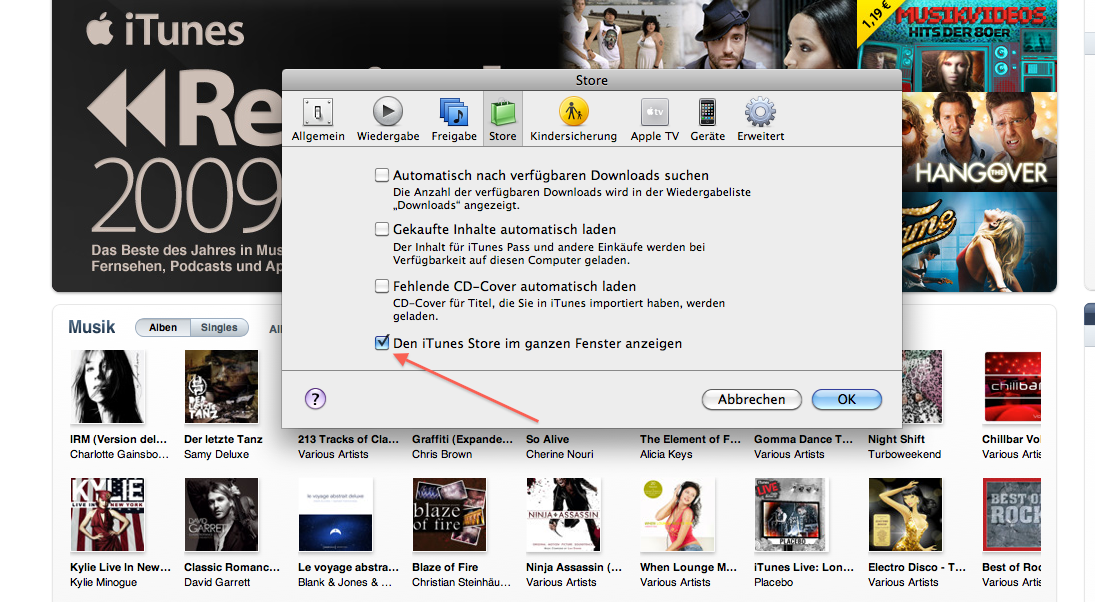Click artist name Blank & Jones
This screenshot has height=602, width=1095.
point(345,582)
